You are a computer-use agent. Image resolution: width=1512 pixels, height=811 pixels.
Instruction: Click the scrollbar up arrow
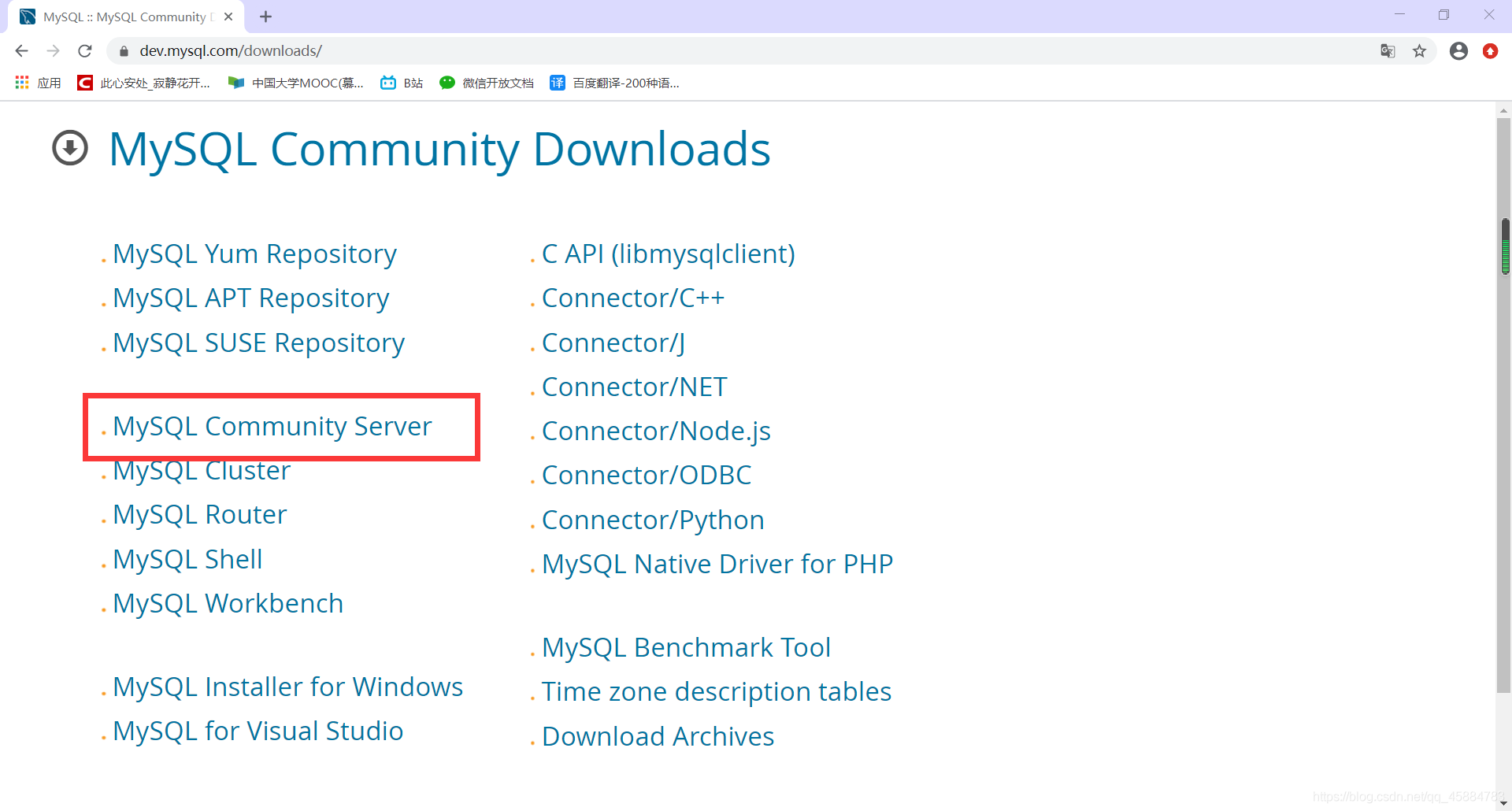click(x=1504, y=110)
